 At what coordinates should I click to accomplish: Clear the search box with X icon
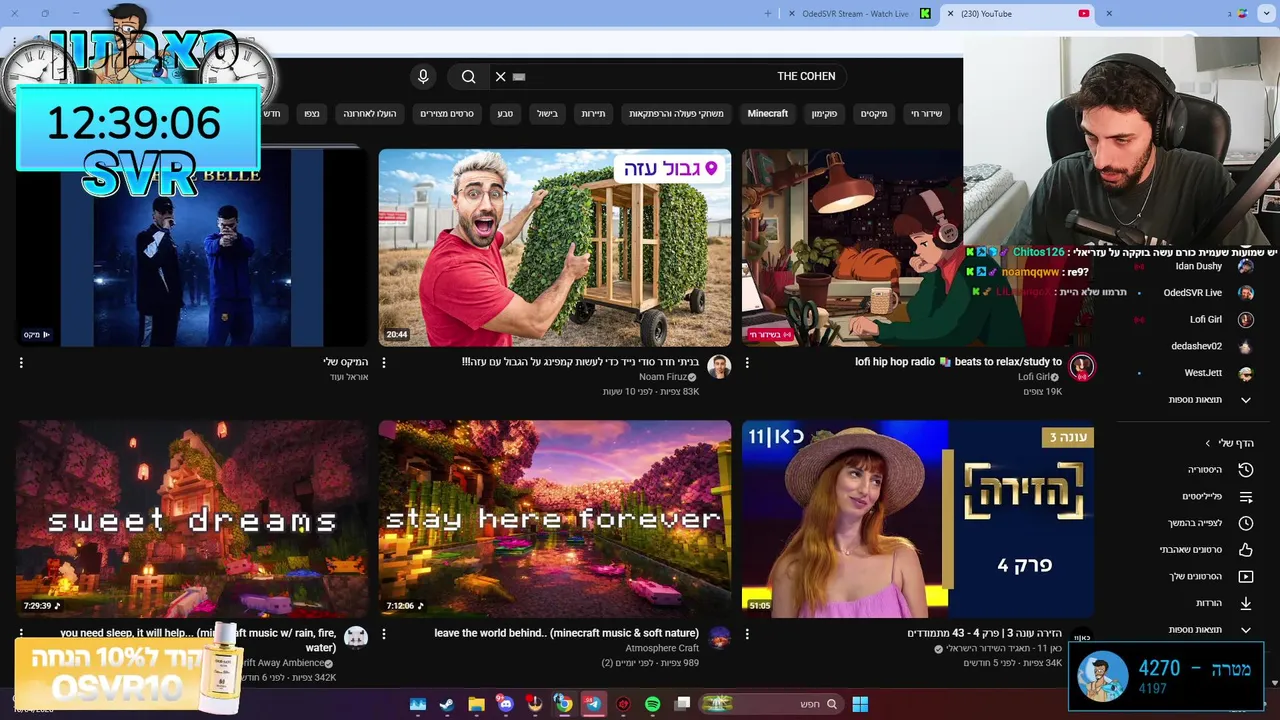click(x=500, y=76)
